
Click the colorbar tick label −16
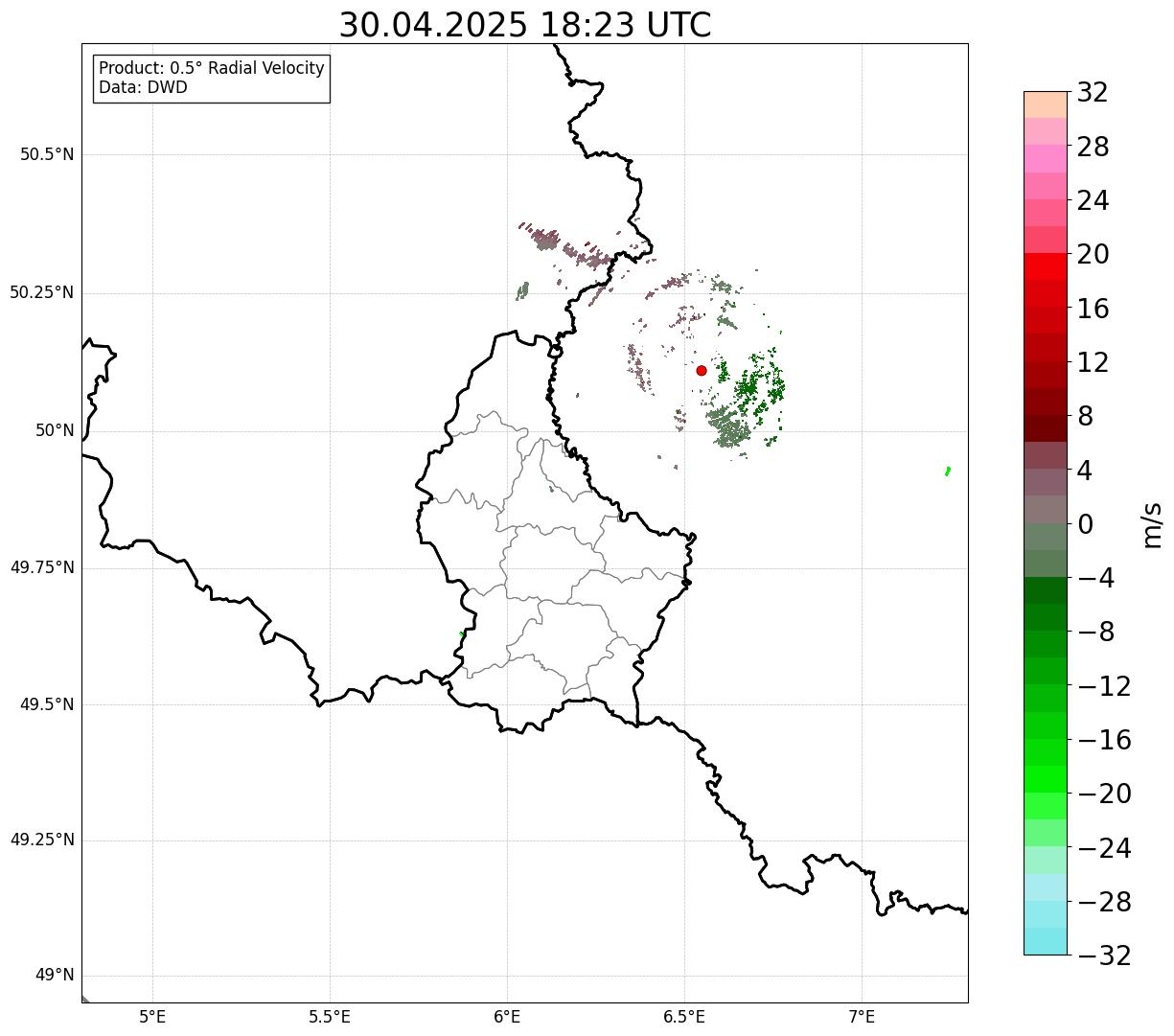(1104, 740)
